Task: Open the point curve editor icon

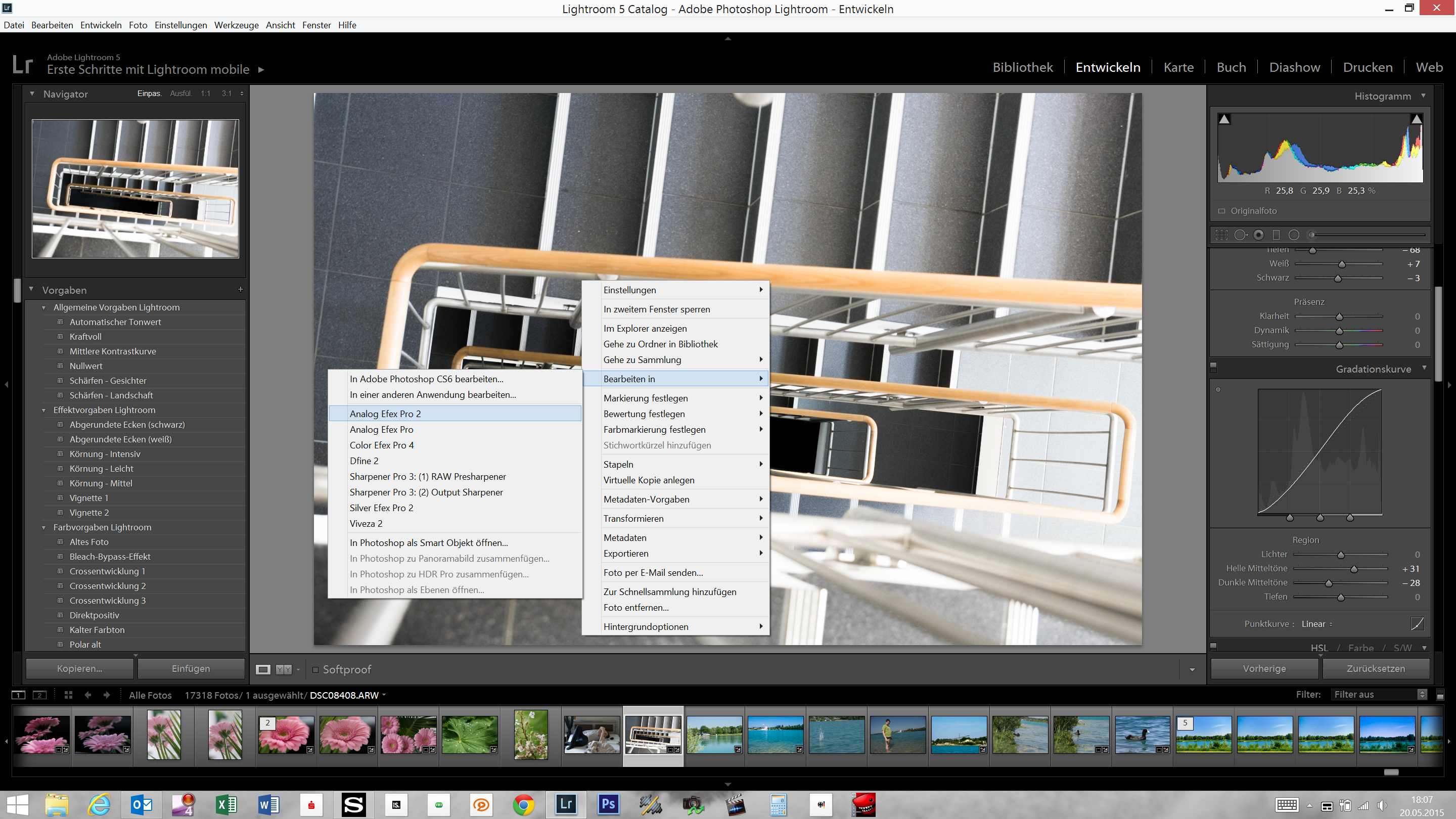Action: coord(1417,624)
